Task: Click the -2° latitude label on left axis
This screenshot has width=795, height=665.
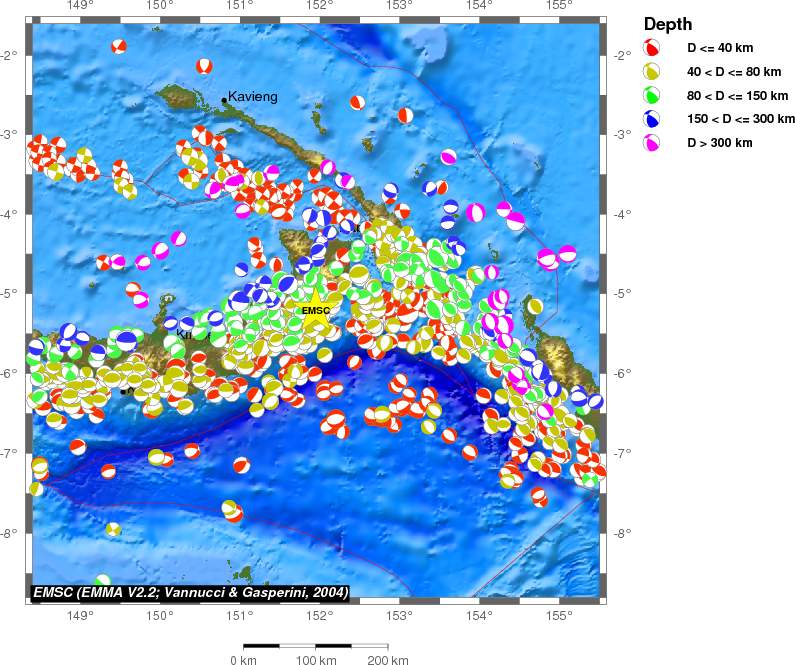Action: click(x=10, y=54)
